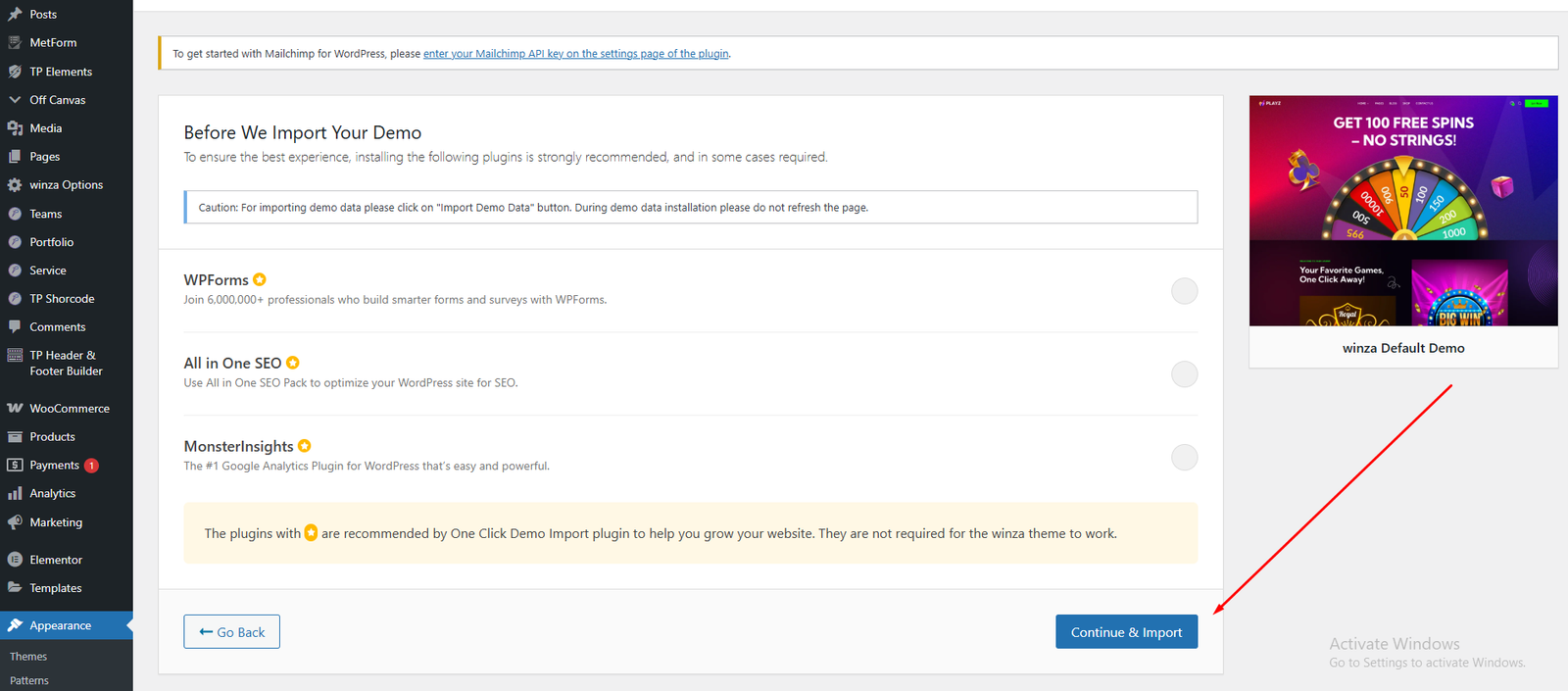1568x691 pixels.
Task: Open the Themes submenu item
Action: tap(28, 657)
